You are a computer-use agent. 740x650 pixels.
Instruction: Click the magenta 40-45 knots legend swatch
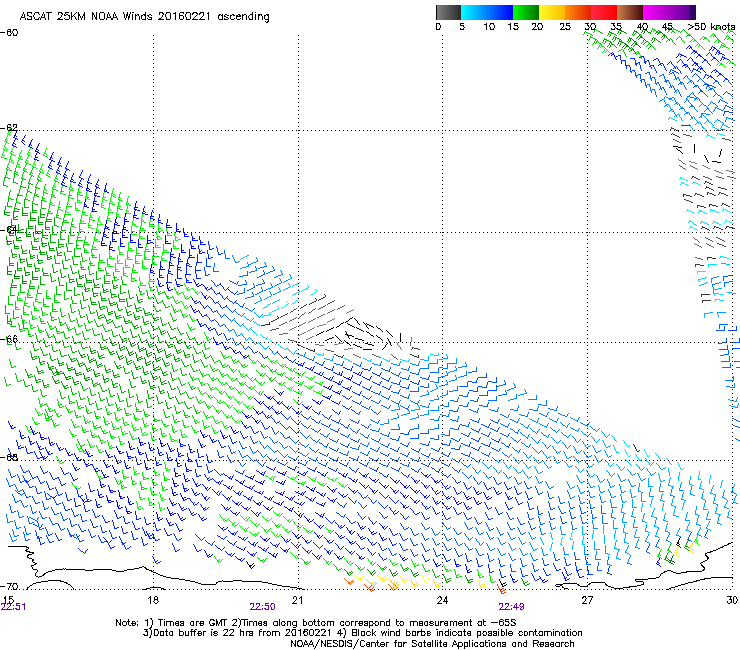coord(656,12)
